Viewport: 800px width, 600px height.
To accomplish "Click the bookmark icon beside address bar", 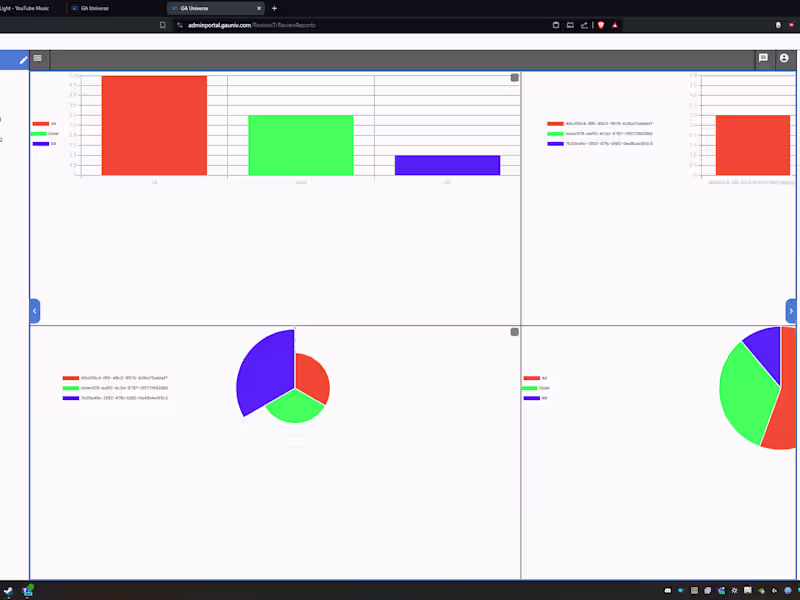I will click(162, 25).
